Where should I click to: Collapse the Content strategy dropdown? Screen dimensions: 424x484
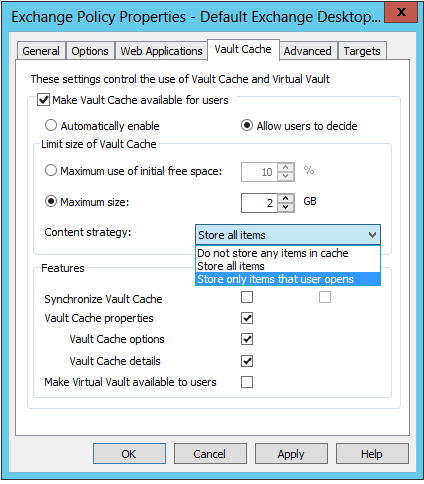tap(373, 235)
